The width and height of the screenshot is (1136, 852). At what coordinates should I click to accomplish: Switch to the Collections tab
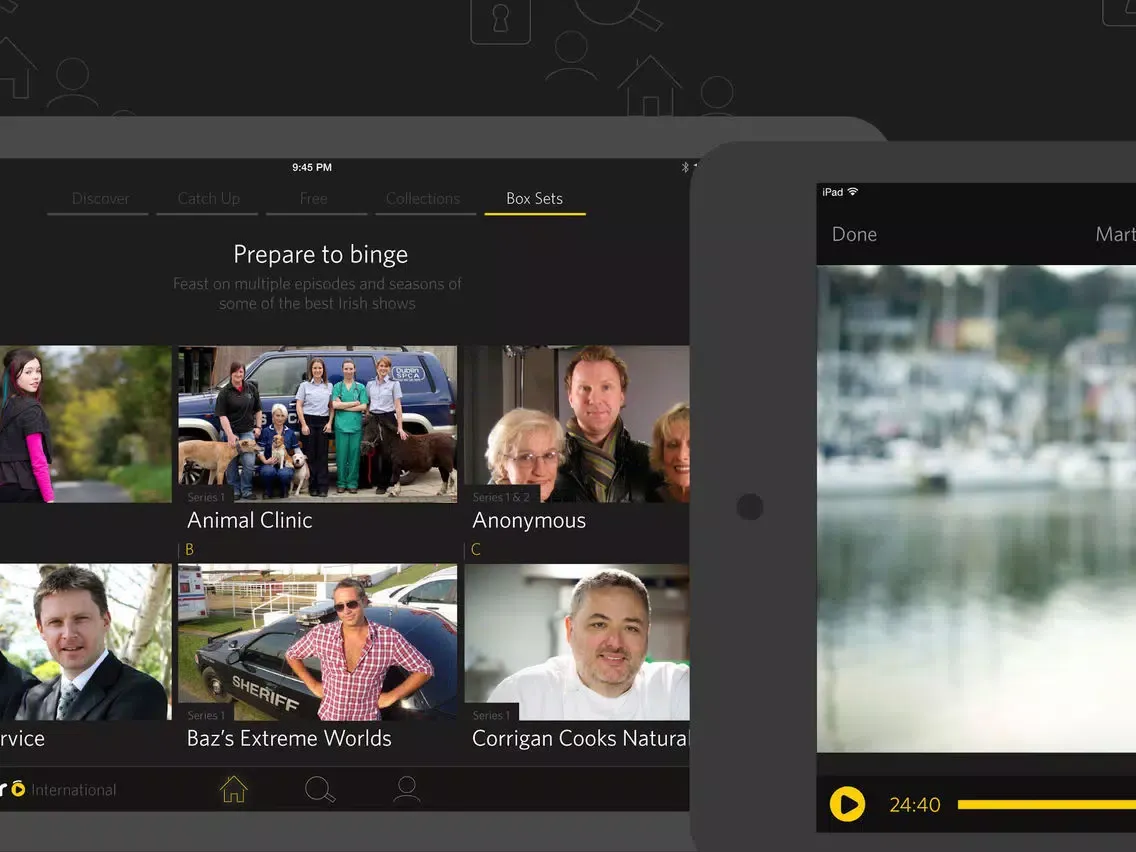pos(423,199)
